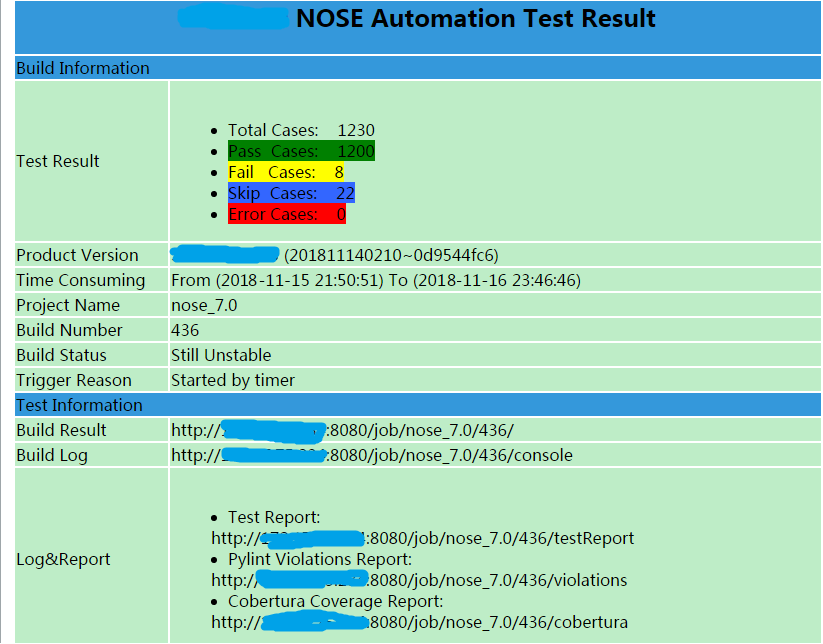Open the Pylint violations URL
The image size is (823, 644).
419,580
